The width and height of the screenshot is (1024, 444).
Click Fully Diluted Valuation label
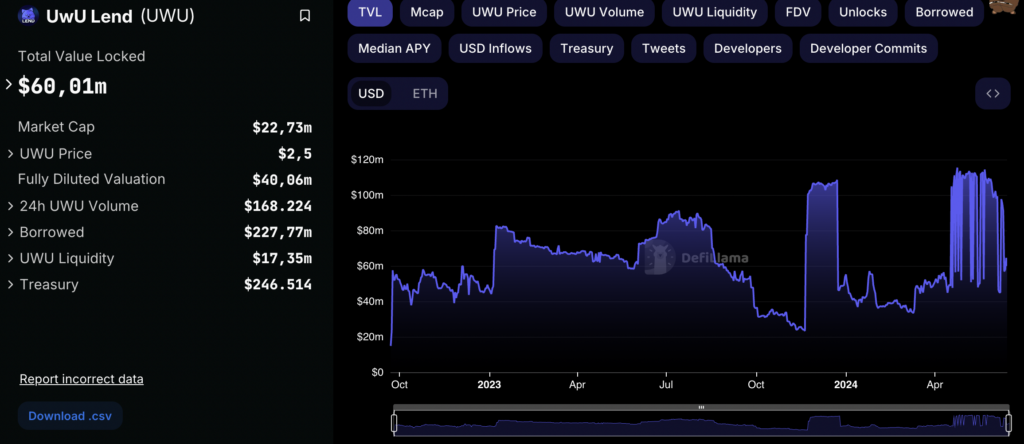coord(91,179)
